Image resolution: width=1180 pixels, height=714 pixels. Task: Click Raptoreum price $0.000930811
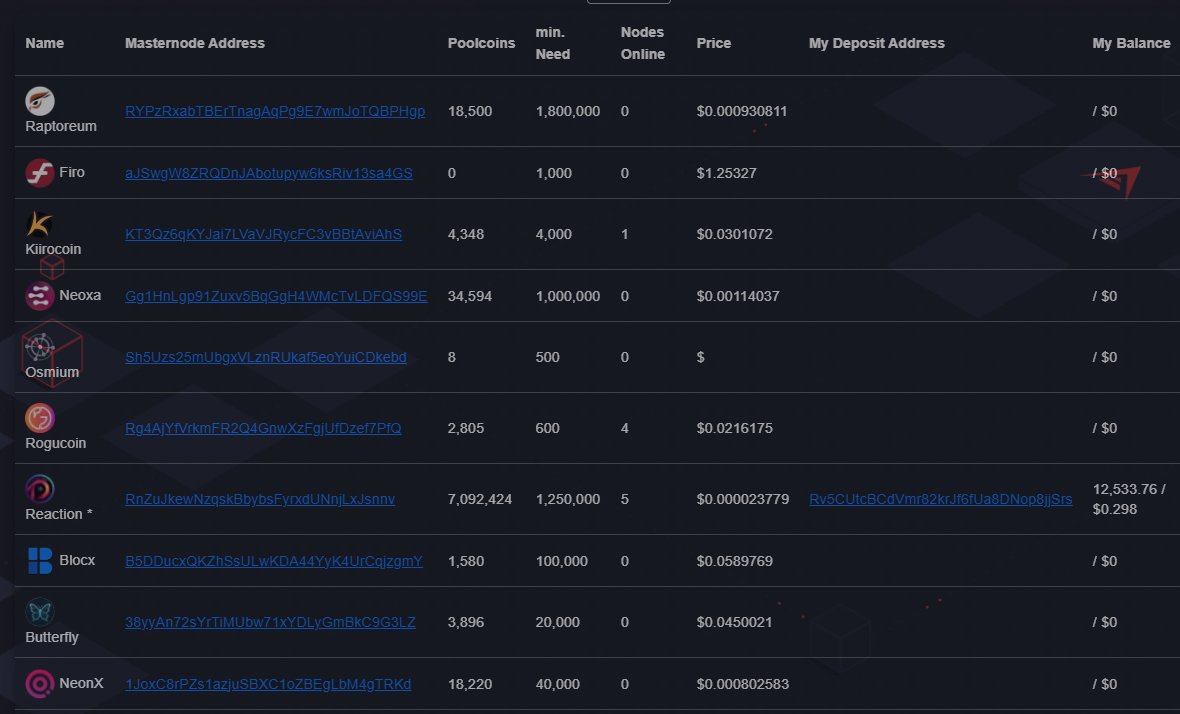click(x=742, y=111)
